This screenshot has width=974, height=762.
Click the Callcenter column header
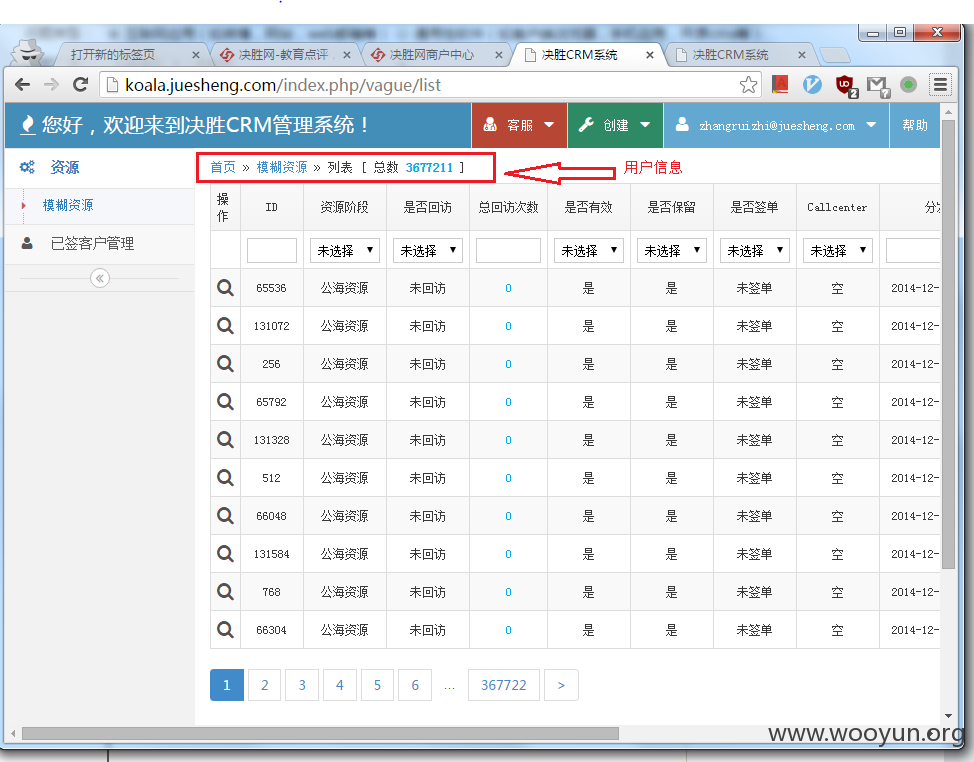coord(837,207)
